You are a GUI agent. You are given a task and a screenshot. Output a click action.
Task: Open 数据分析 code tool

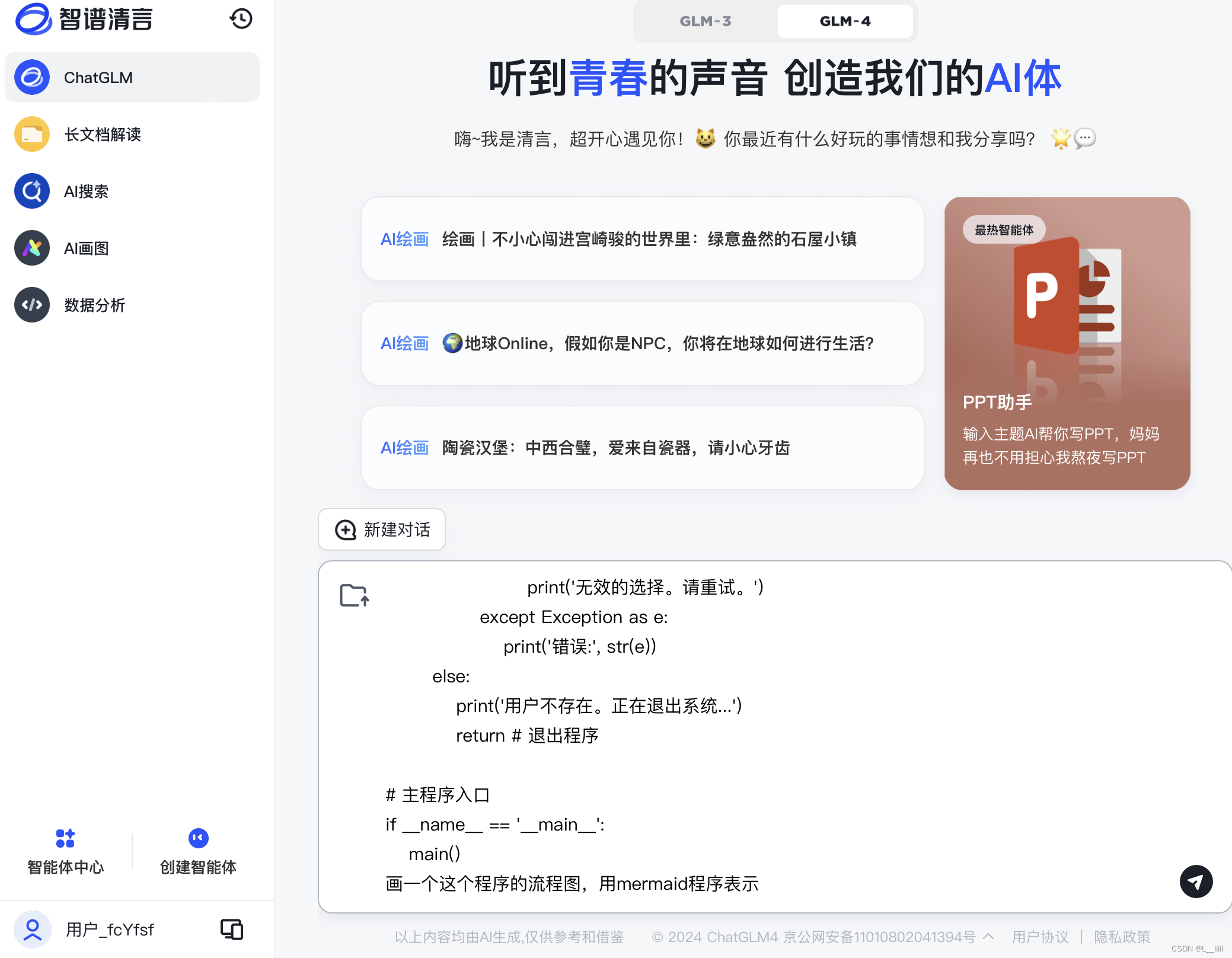click(x=94, y=305)
